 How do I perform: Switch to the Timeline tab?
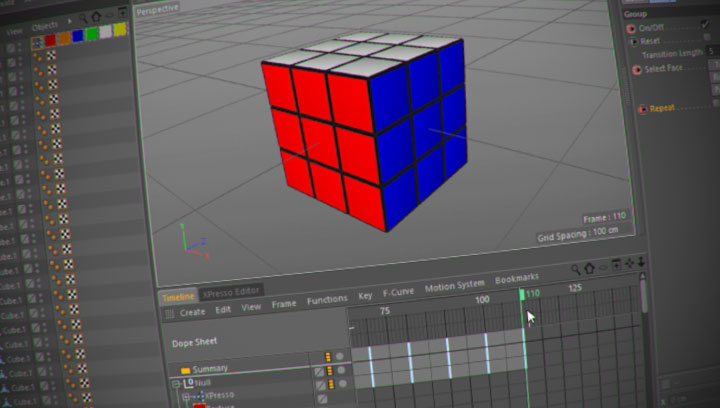click(178, 297)
